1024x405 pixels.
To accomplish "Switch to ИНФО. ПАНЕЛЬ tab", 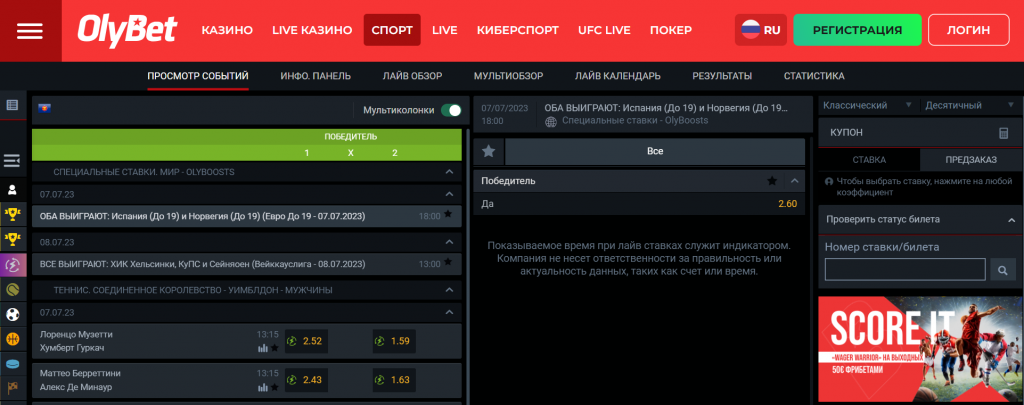I will tap(315, 76).
